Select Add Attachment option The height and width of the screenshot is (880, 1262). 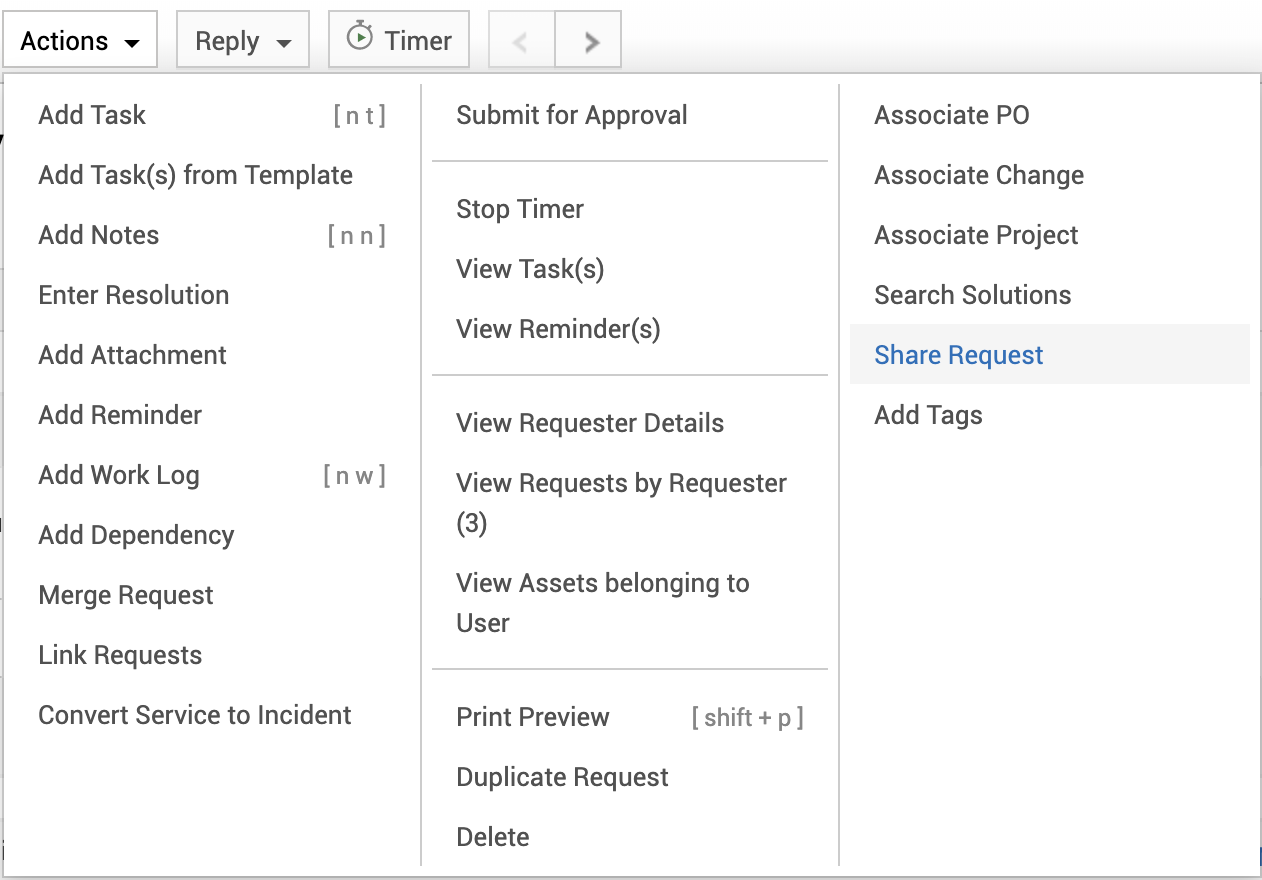tap(133, 355)
